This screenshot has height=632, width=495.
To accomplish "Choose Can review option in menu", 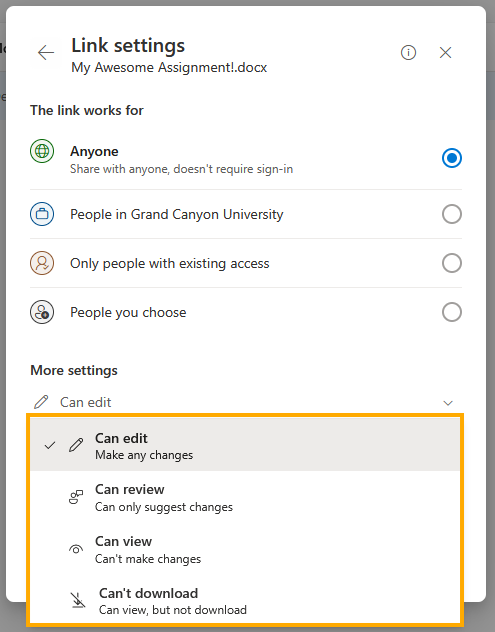I will click(x=245, y=497).
